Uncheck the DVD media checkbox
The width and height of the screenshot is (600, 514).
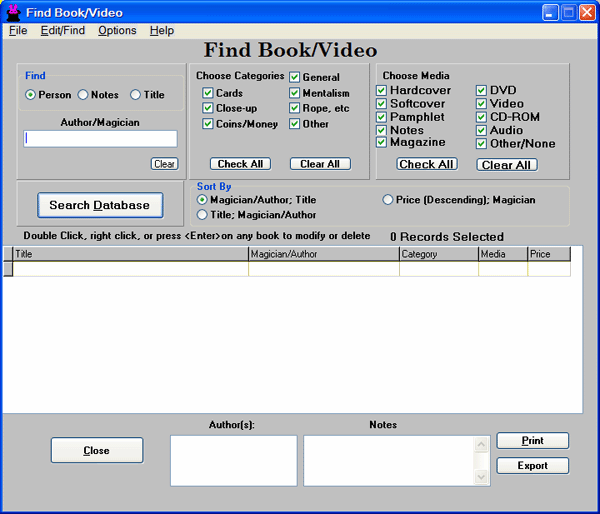point(482,90)
